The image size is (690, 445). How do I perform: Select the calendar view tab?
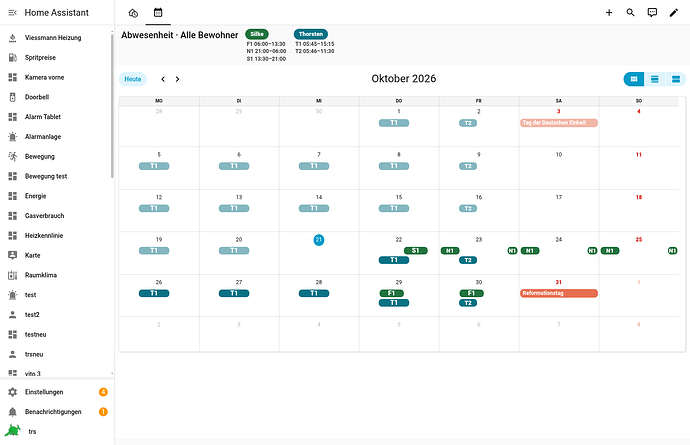click(x=158, y=13)
